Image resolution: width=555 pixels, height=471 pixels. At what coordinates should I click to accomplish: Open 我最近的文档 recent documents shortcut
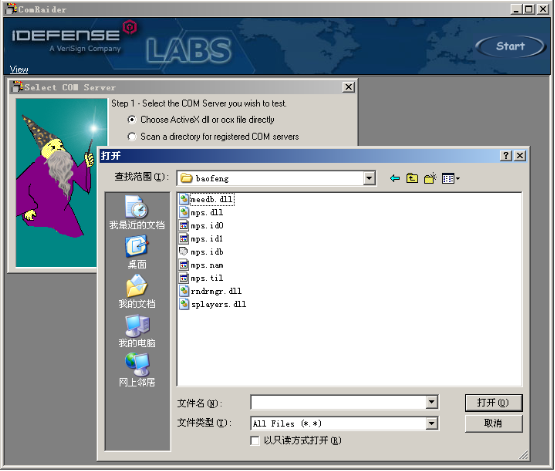click(x=137, y=212)
